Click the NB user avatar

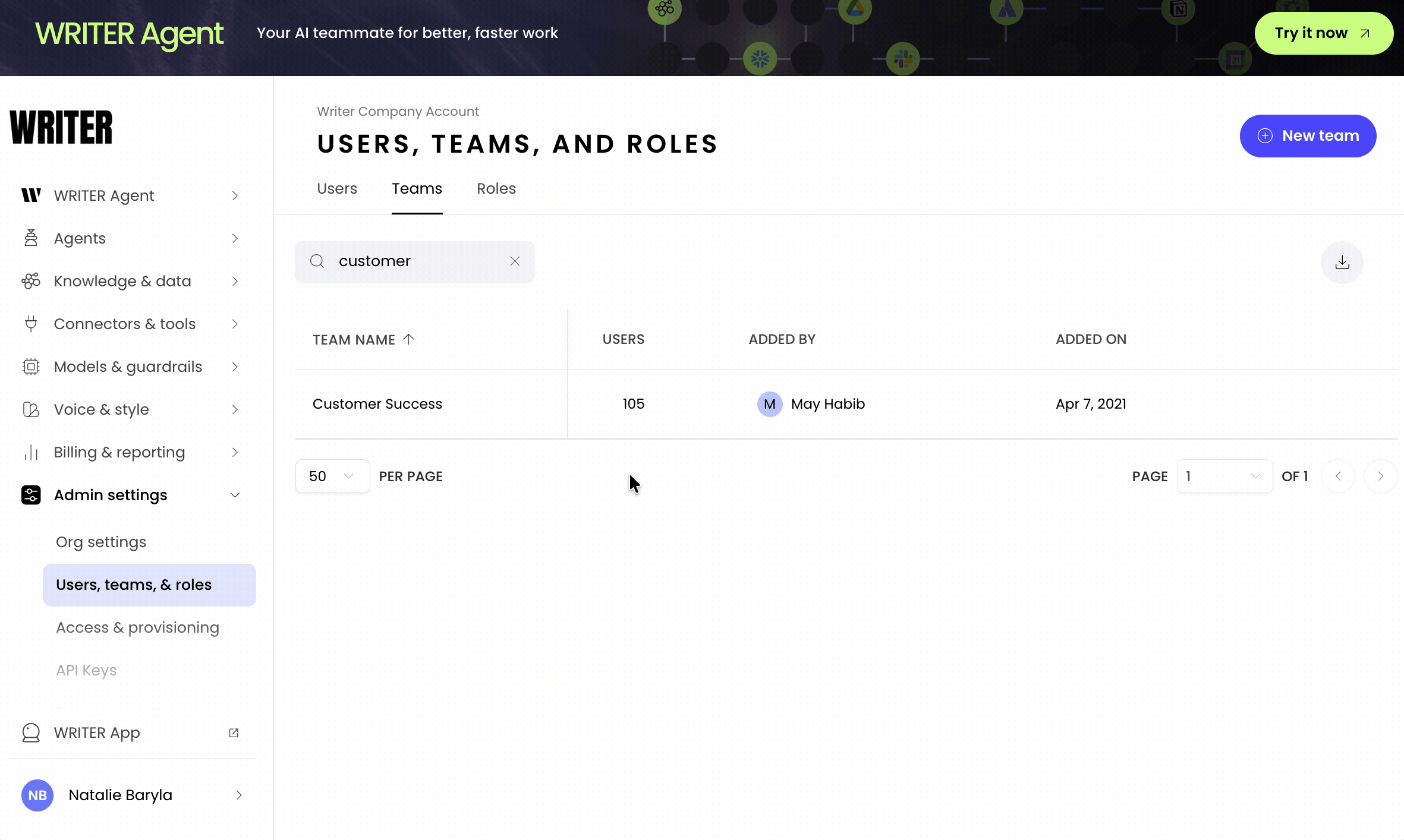(x=37, y=795)
